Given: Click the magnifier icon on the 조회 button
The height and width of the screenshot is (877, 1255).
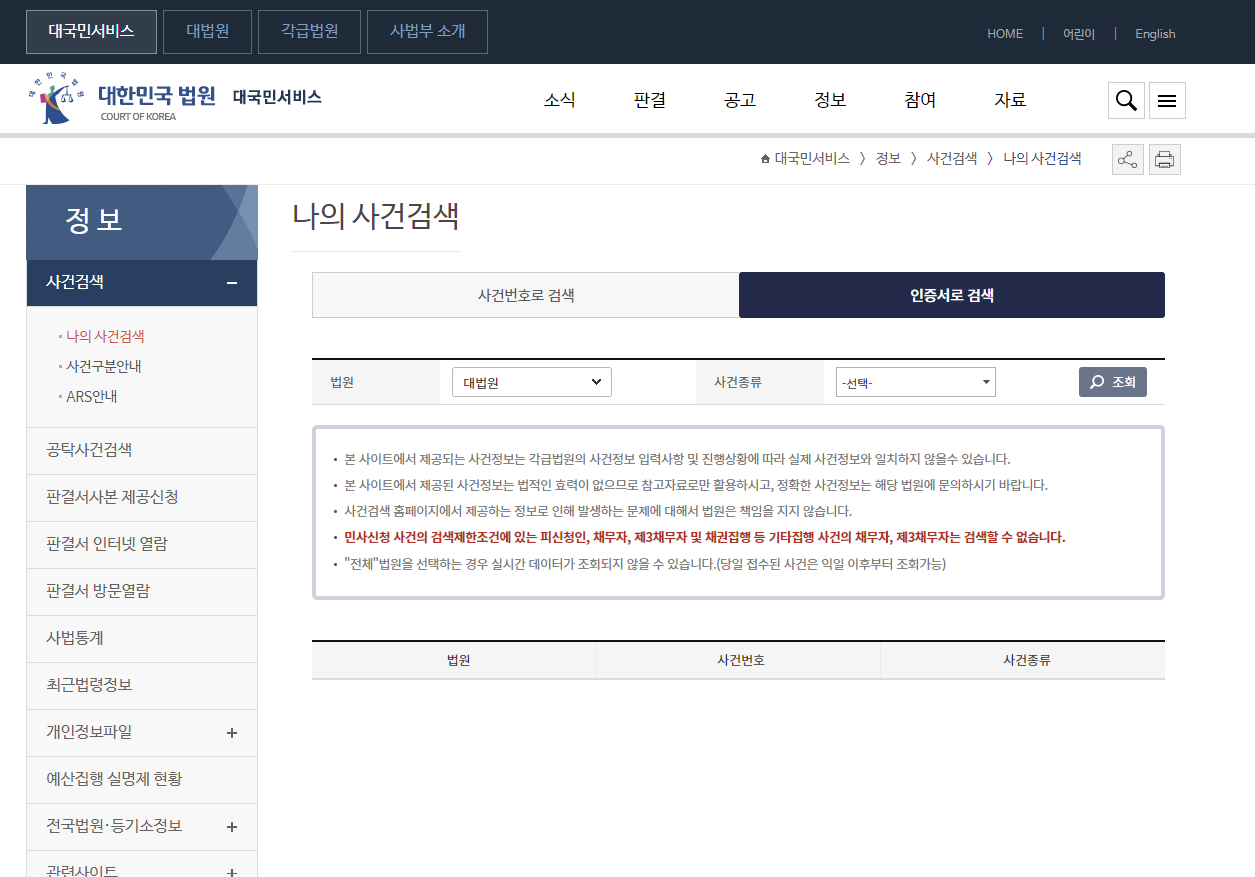Looking at the screenshot, I should [x=1095, y=381].
